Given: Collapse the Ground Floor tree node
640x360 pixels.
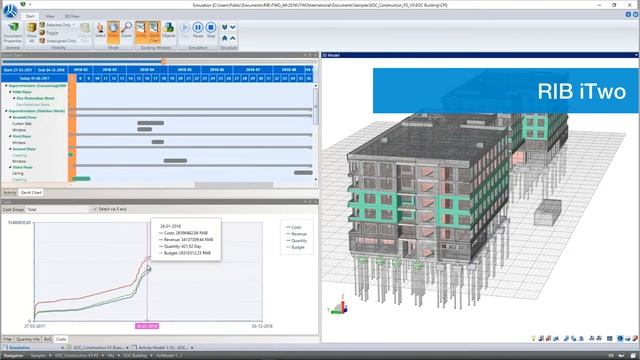Looking at the screenshot, I should coord(10,117).
